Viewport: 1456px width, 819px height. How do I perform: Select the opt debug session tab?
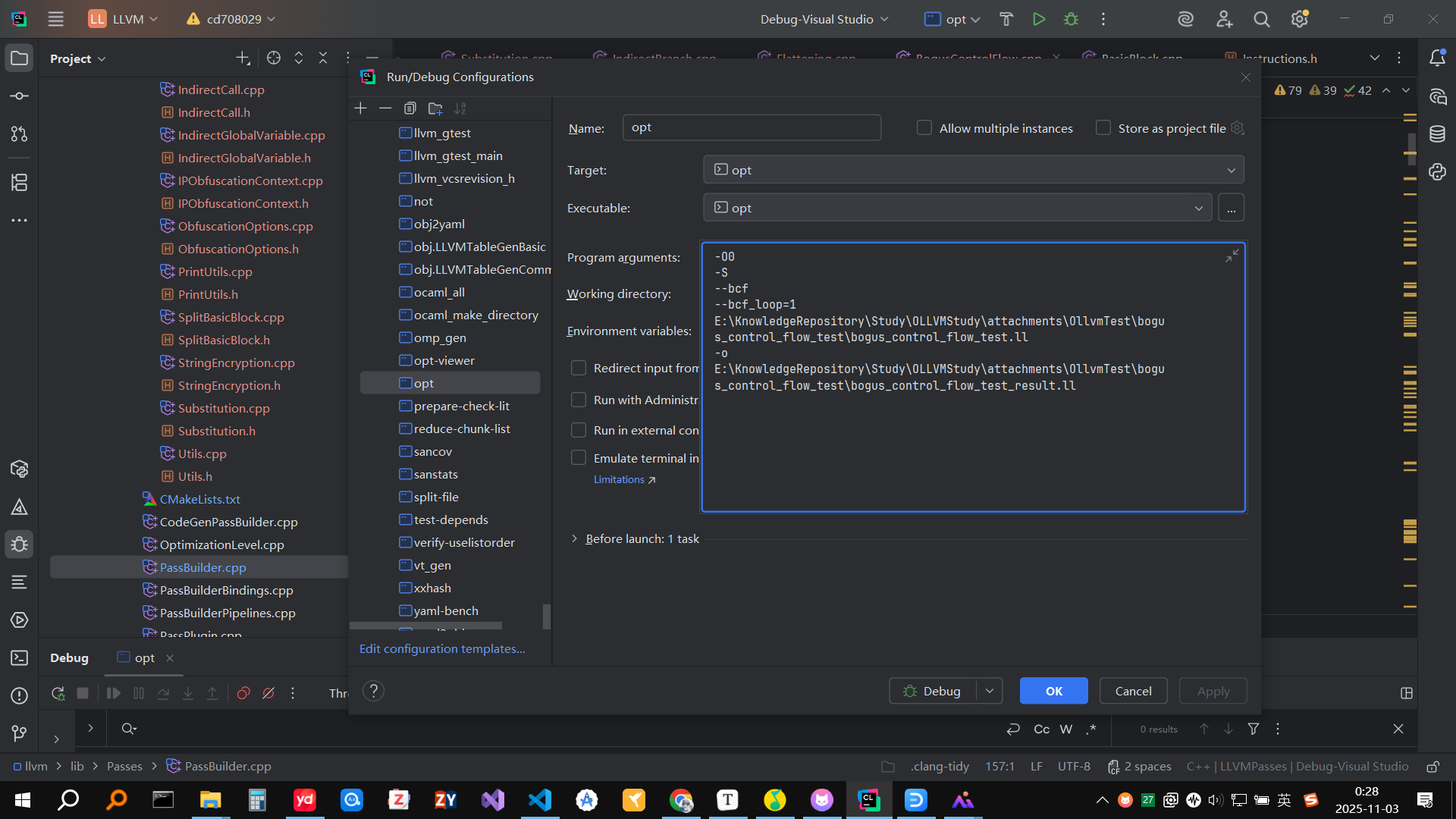click(144, 658)
